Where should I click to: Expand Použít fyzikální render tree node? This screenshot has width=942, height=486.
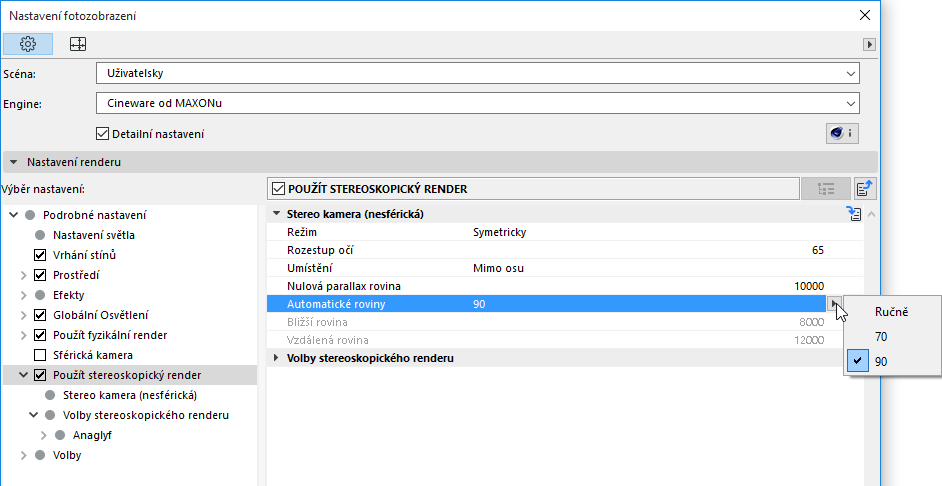[x=24, y=335]
